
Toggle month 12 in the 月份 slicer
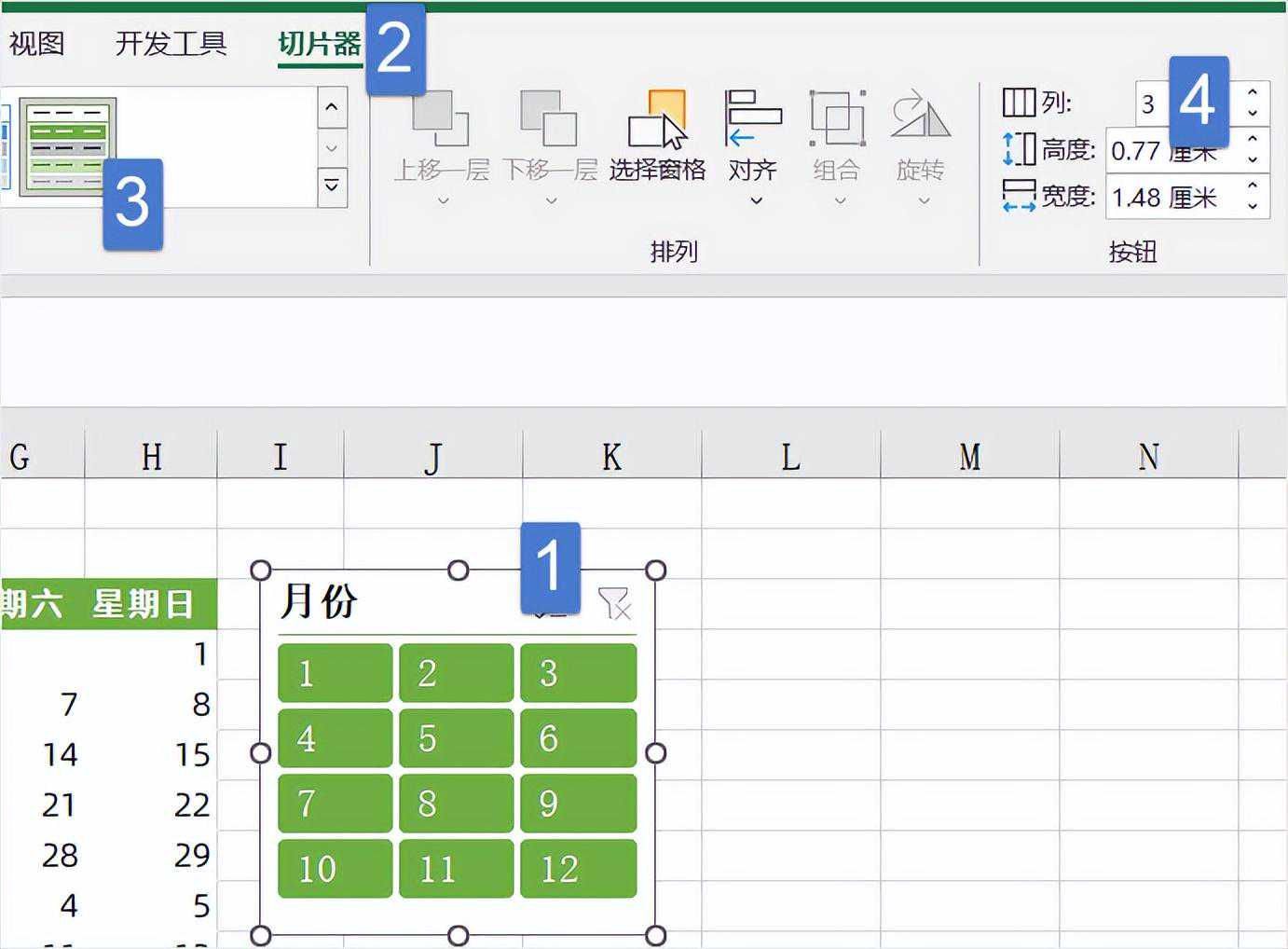point(578,869)
